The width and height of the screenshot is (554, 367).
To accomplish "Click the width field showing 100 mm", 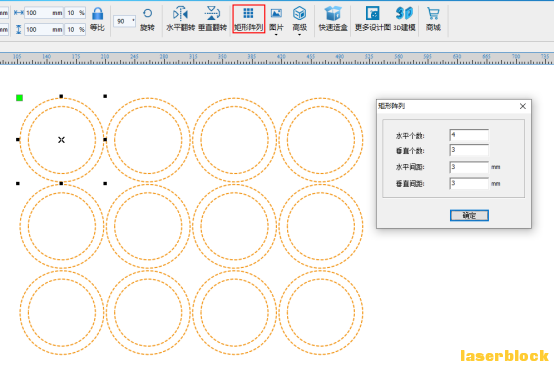I will pos(44,13).
